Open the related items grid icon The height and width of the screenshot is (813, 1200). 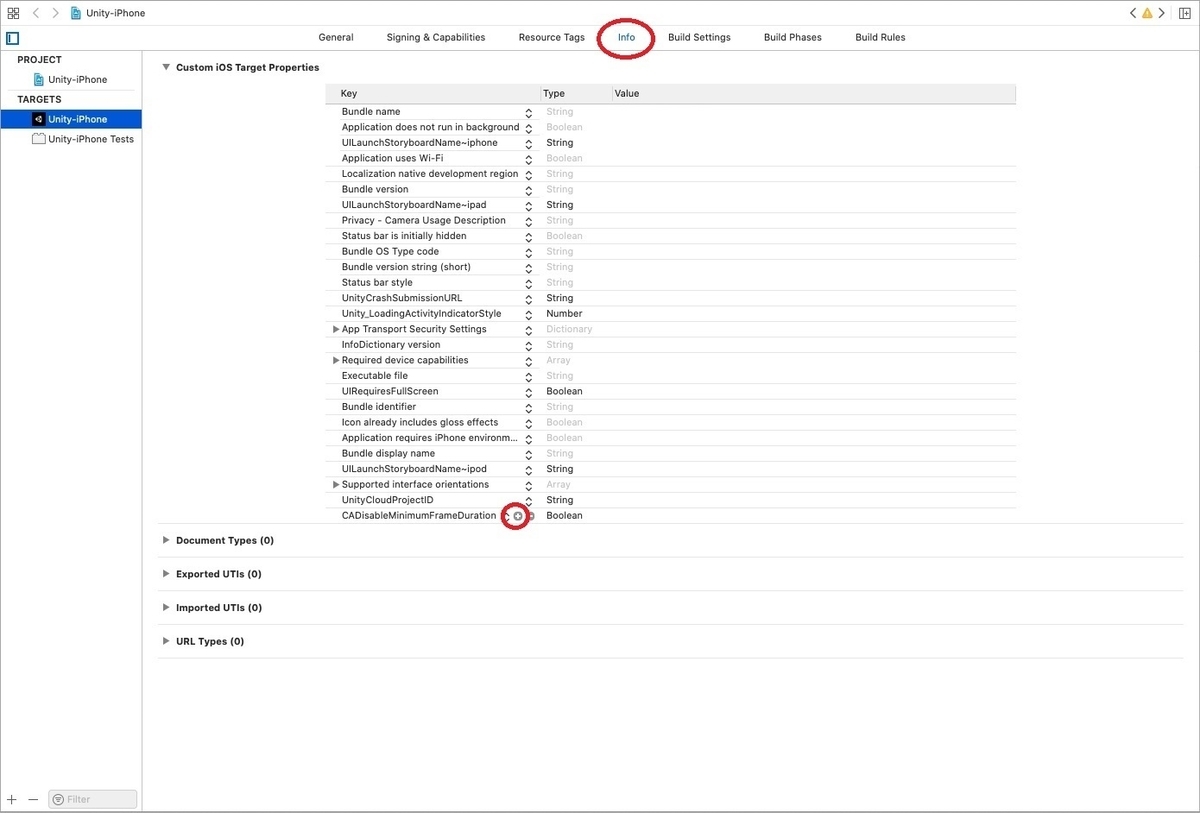point(13,13)
